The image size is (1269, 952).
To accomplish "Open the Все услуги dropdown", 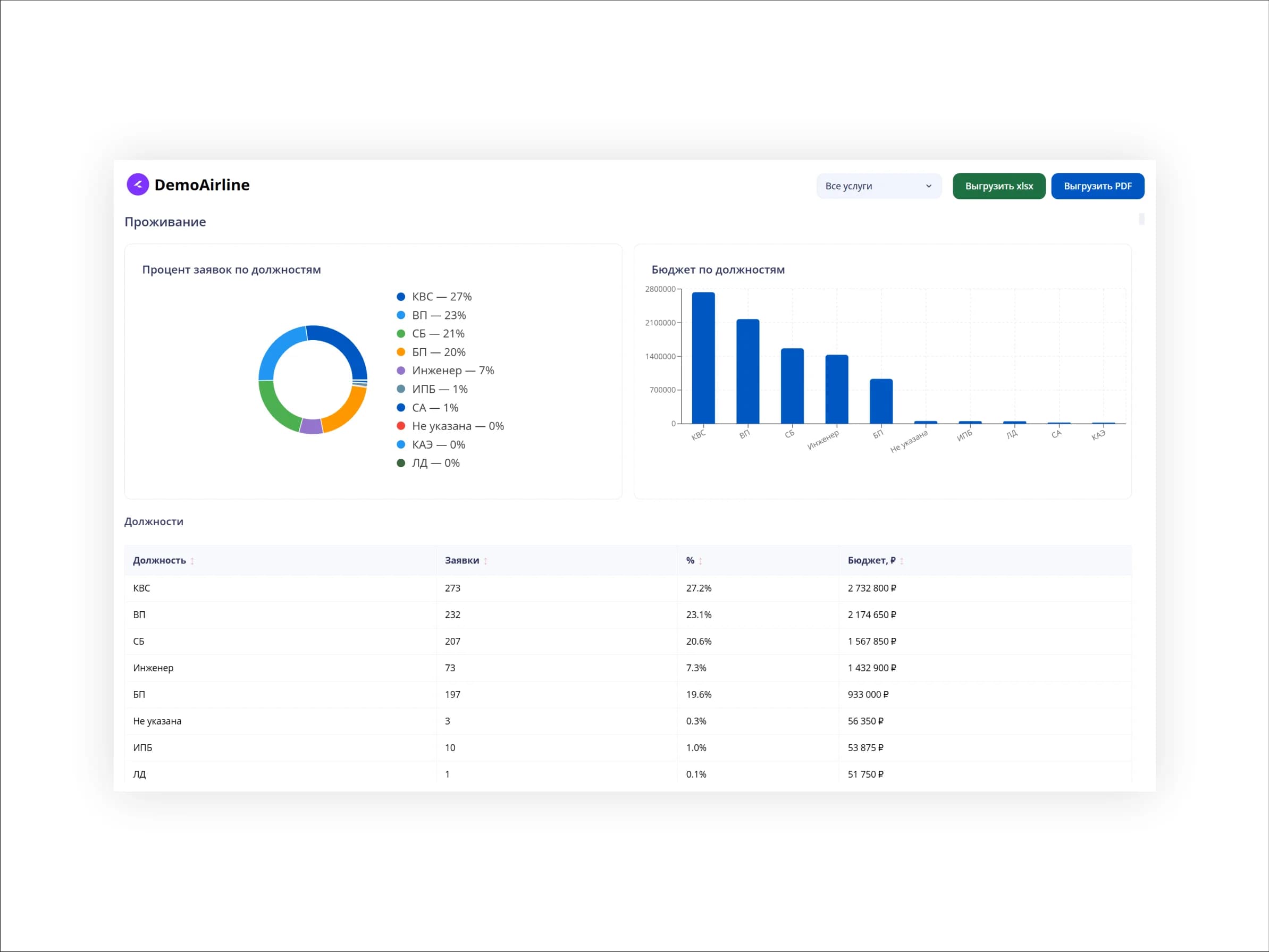I will 878,186.
